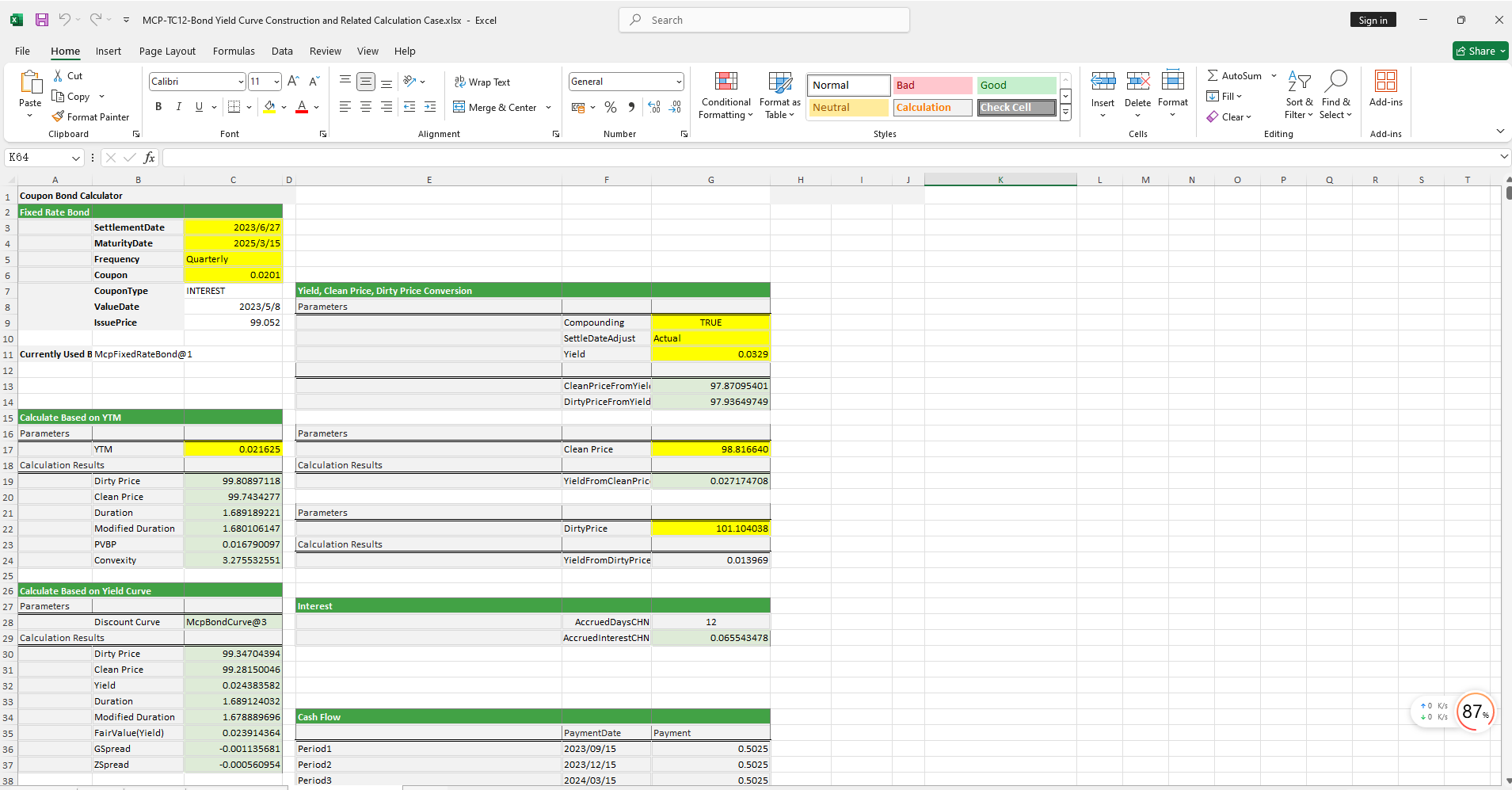Screen dimensions: 1512x790
Task: Click the Save icon in title bar
Action: pyautogui.click(x=42, y=20)
